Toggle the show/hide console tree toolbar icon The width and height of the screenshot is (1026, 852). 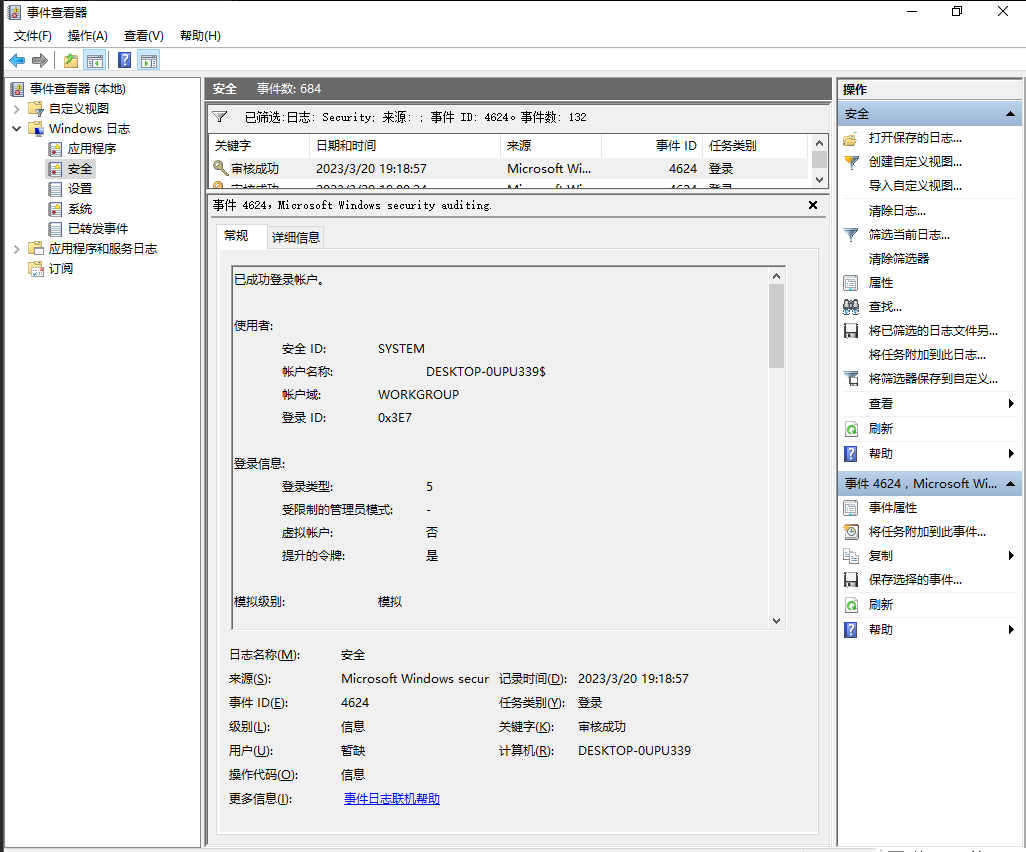pos(95,61)
